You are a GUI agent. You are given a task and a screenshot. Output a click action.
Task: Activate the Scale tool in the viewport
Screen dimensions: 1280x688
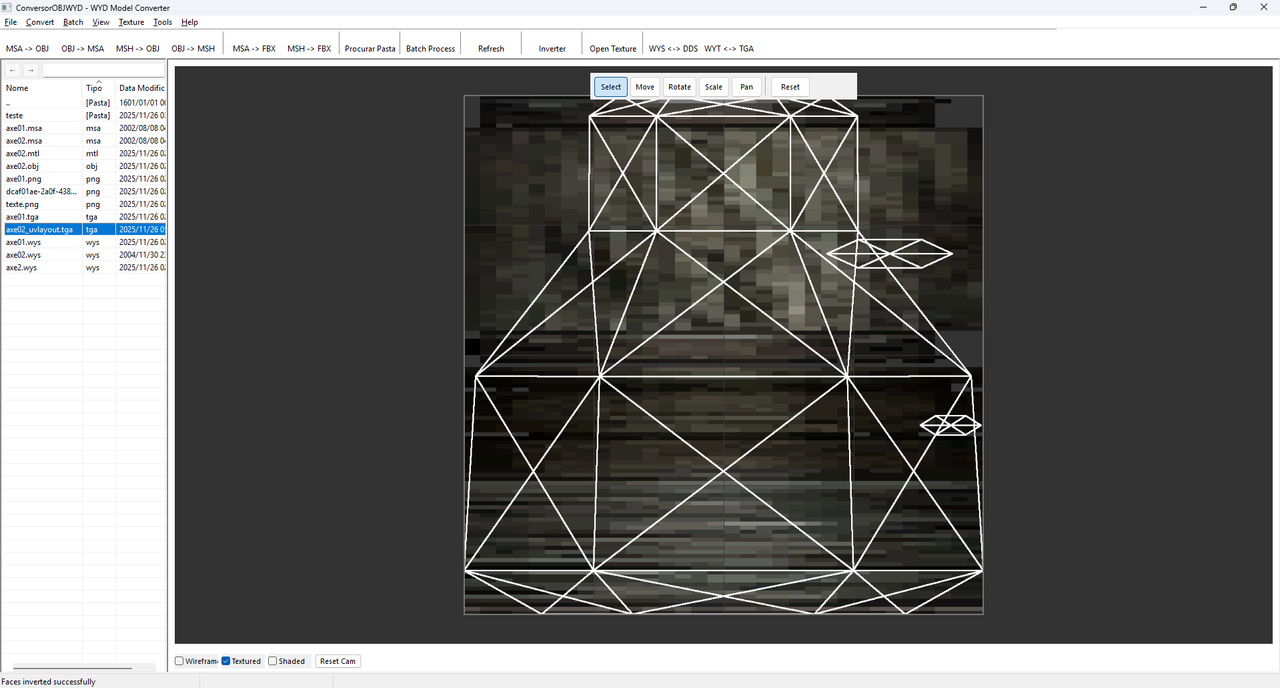713,87
